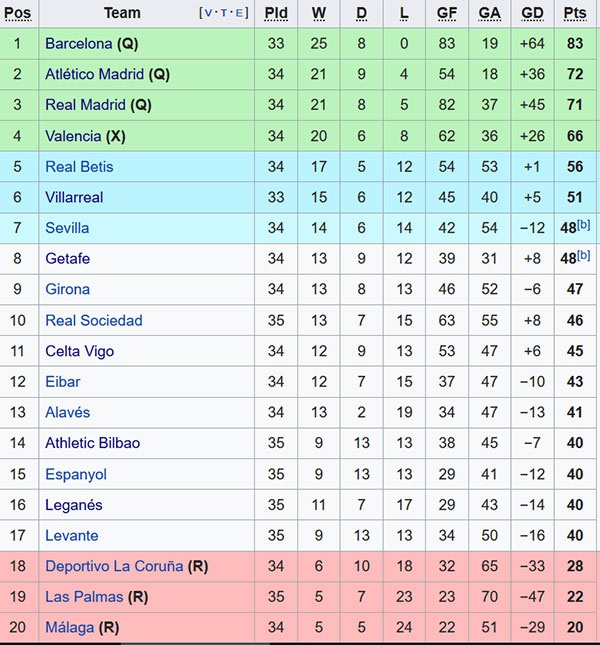Click the T talk link in header
600x645 pixels.
(x=223, y=13)
